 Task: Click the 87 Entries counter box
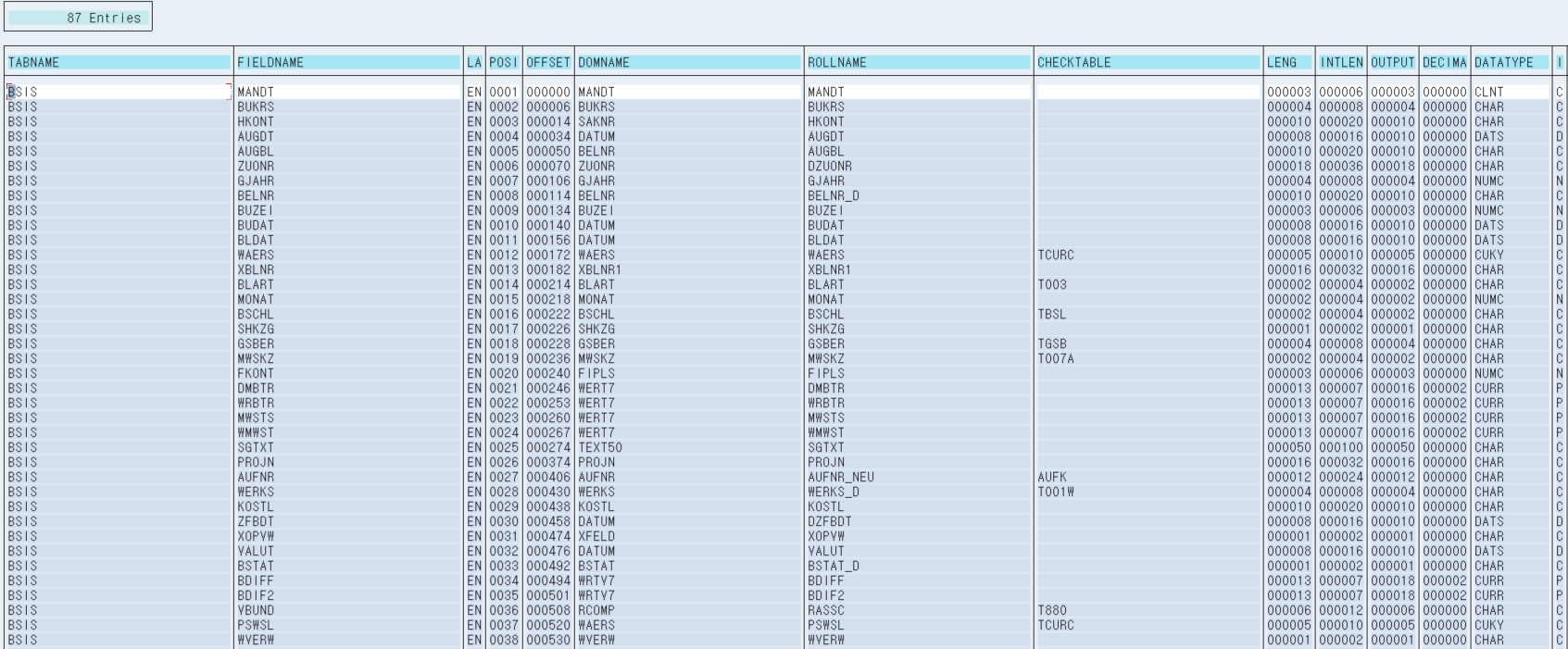[78, 18]
